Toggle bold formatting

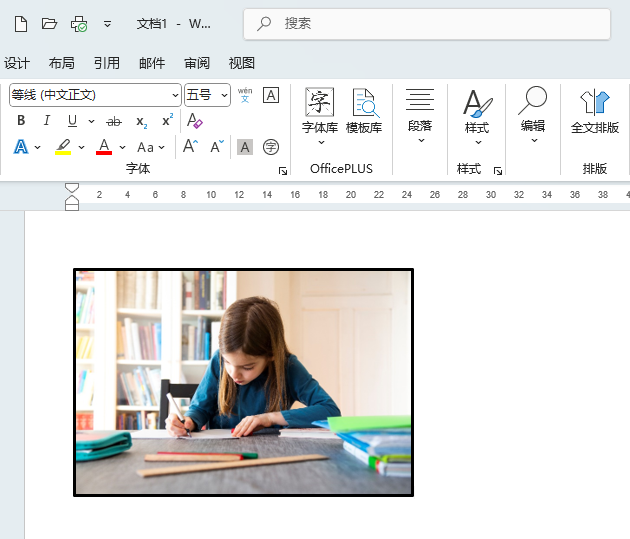(x=21, y=120)
